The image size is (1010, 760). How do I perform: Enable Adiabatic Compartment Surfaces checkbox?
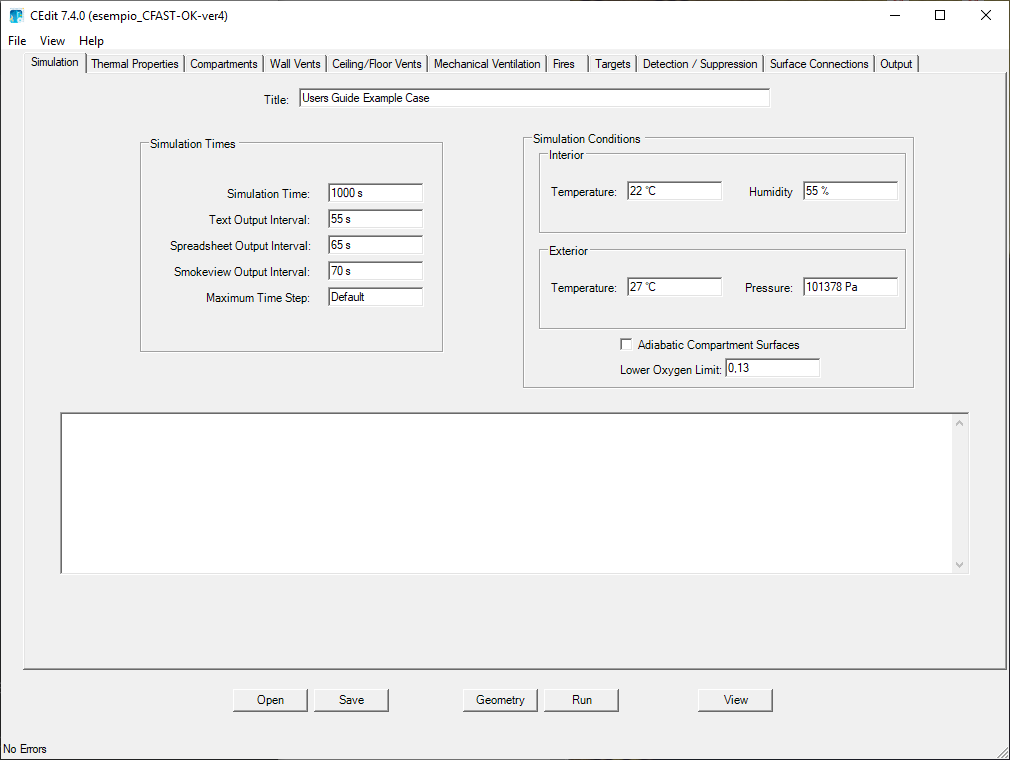[627, 345]
